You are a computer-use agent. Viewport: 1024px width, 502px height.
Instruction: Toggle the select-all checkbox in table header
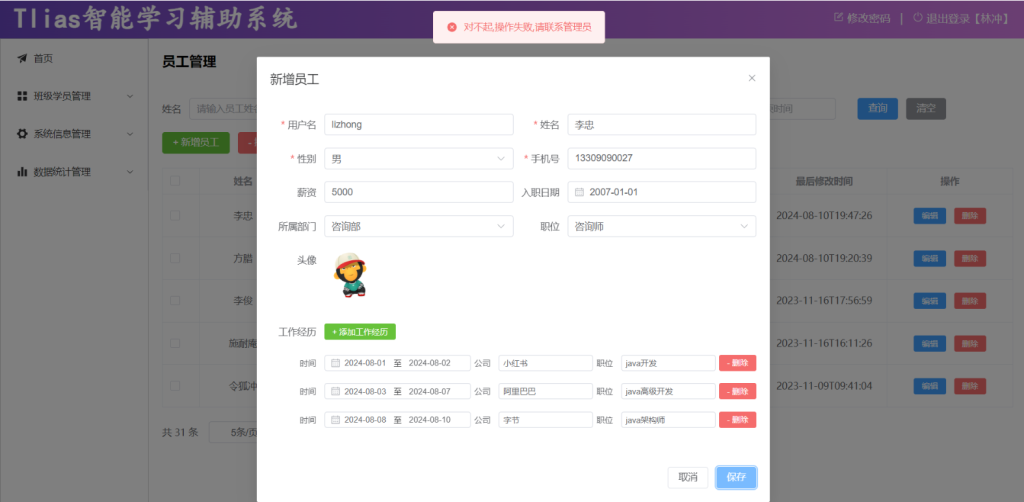(175, 181)
